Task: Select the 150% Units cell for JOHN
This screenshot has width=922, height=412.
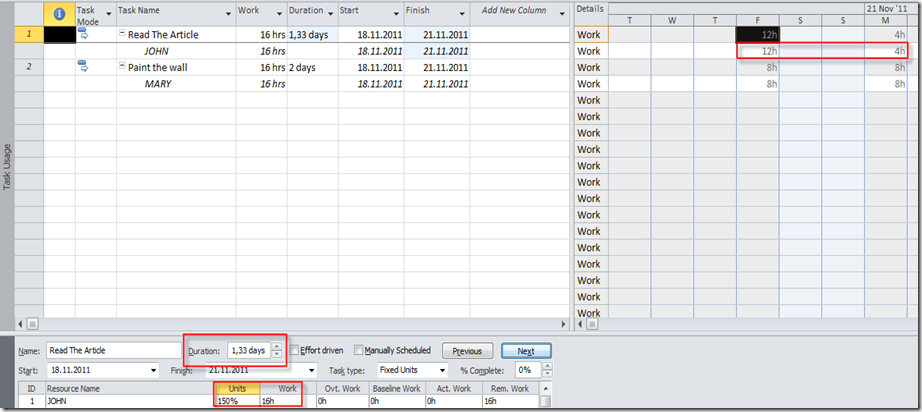Action: pos(235,401)
